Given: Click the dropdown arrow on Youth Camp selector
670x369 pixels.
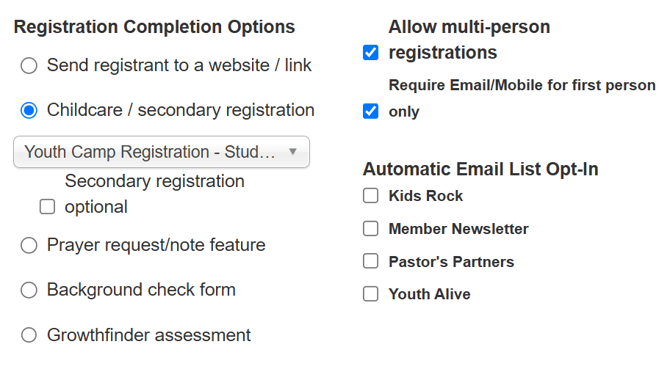Looking at the screenshot, I should point(293,152).
